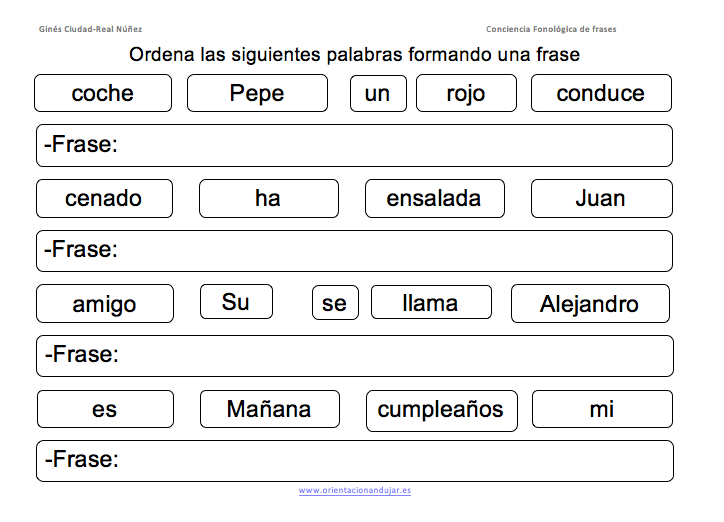
Task: Click the 'conduce' word box
Action: 601,93
